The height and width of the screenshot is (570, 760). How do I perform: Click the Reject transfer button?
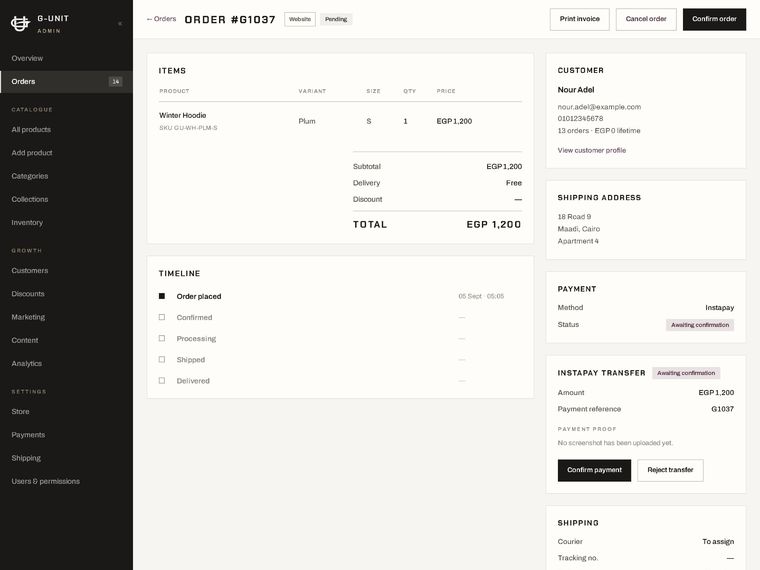pyautogui.click(x=670, y=470)
